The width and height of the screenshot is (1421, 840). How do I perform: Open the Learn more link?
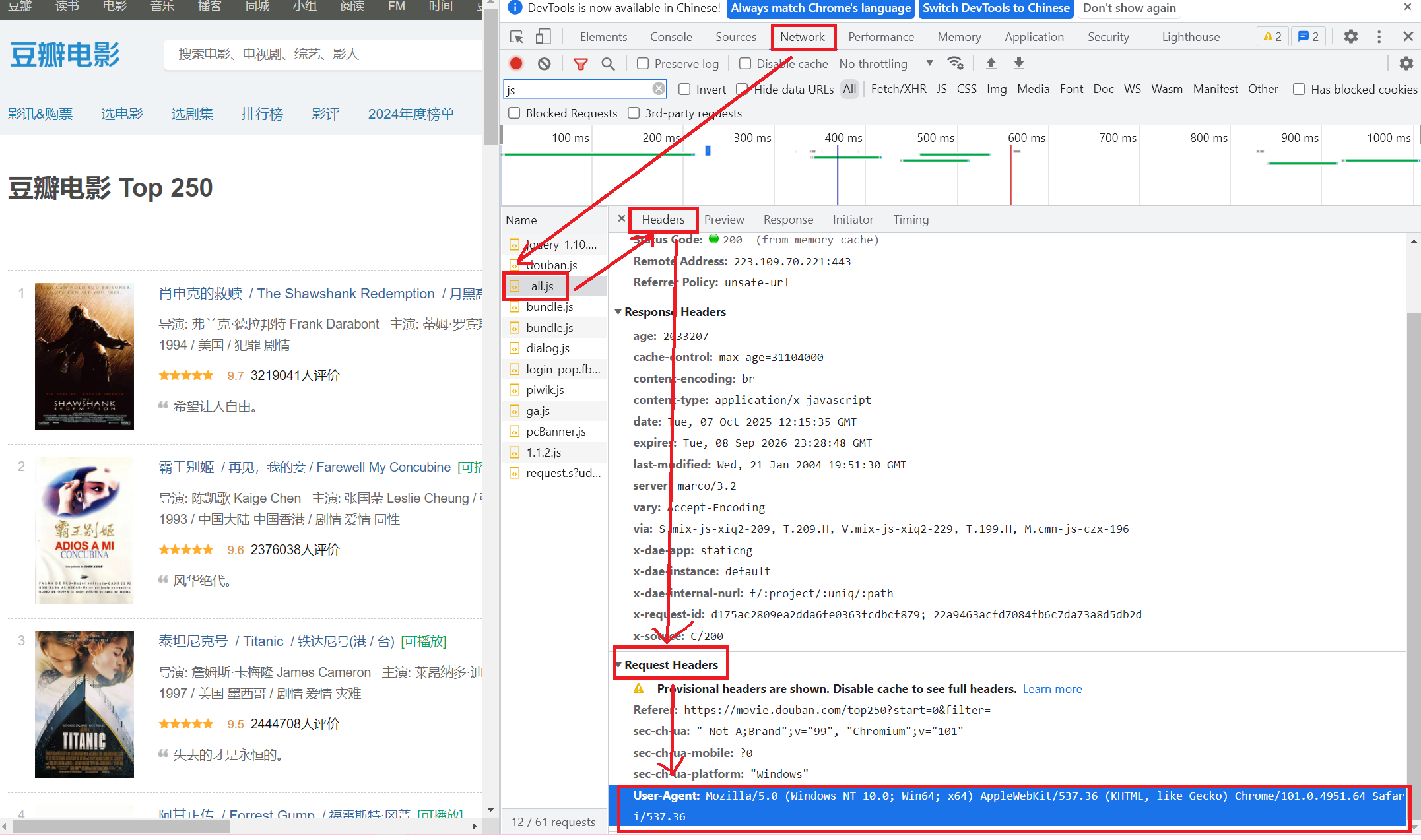[x=1052, y=689]
